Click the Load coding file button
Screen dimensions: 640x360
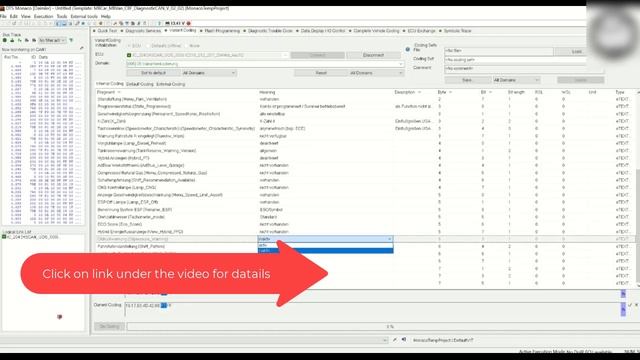576,51
